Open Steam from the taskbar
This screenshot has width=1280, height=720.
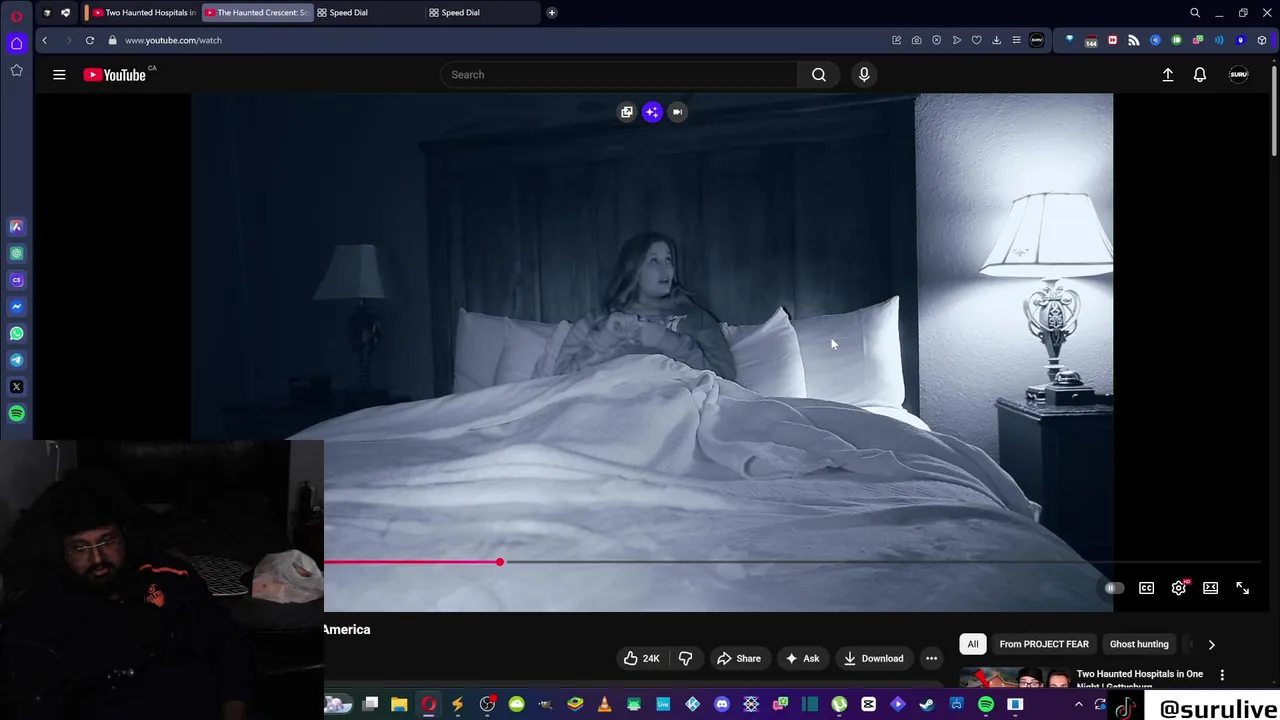927,705
